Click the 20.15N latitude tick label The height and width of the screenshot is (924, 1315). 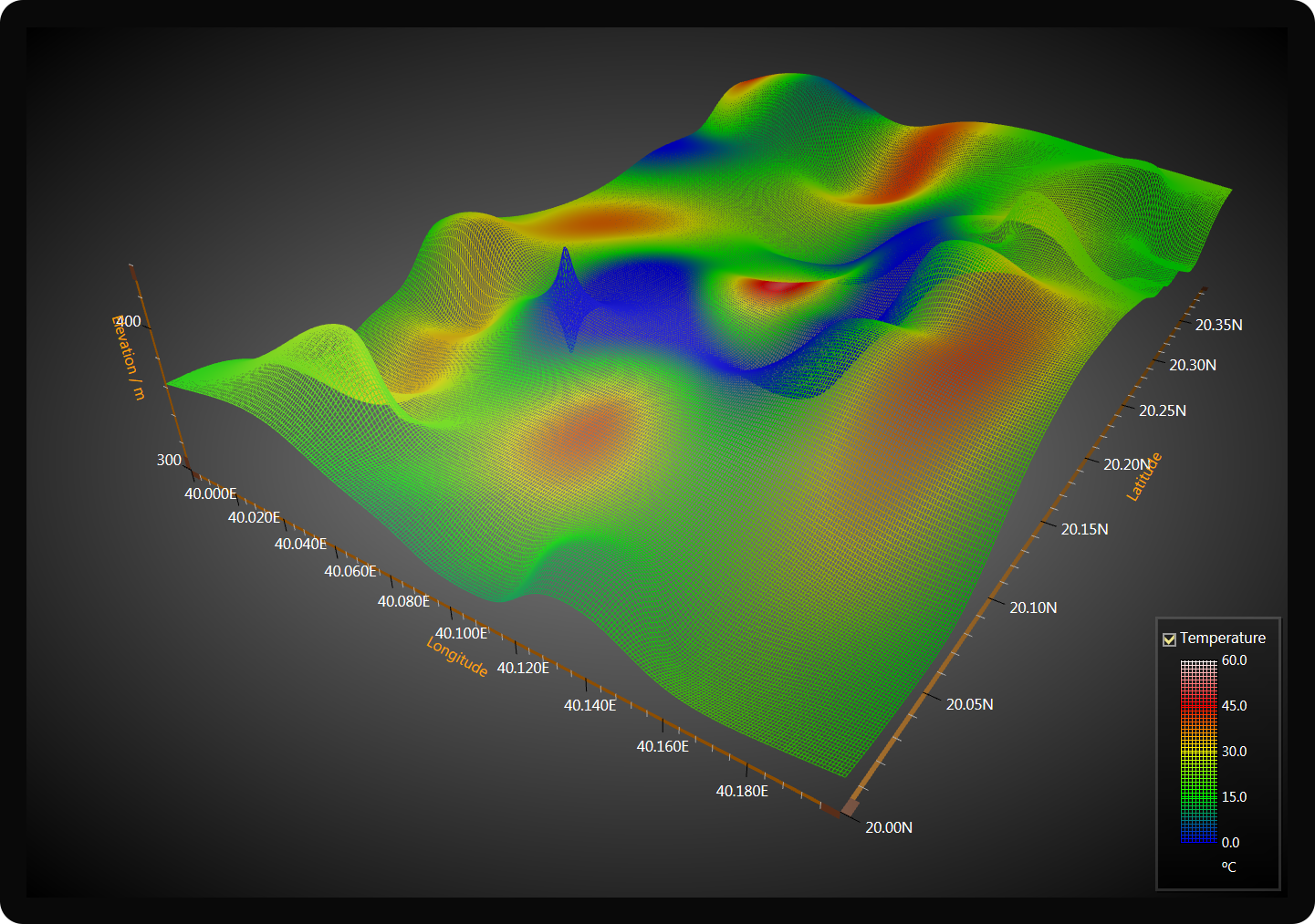point(1084,529)
